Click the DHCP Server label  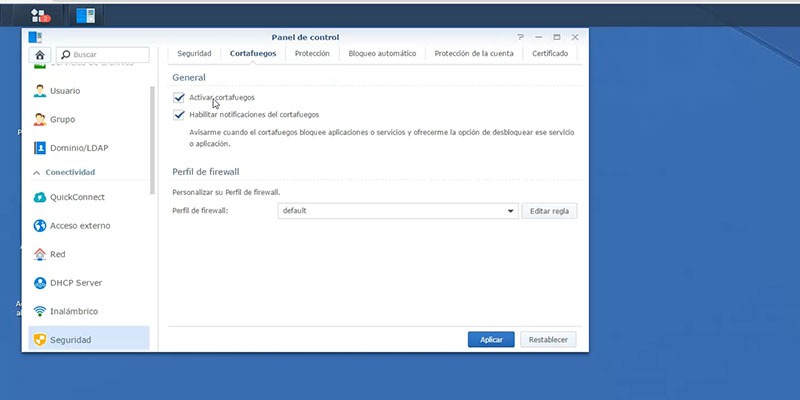tap(76, 283)
